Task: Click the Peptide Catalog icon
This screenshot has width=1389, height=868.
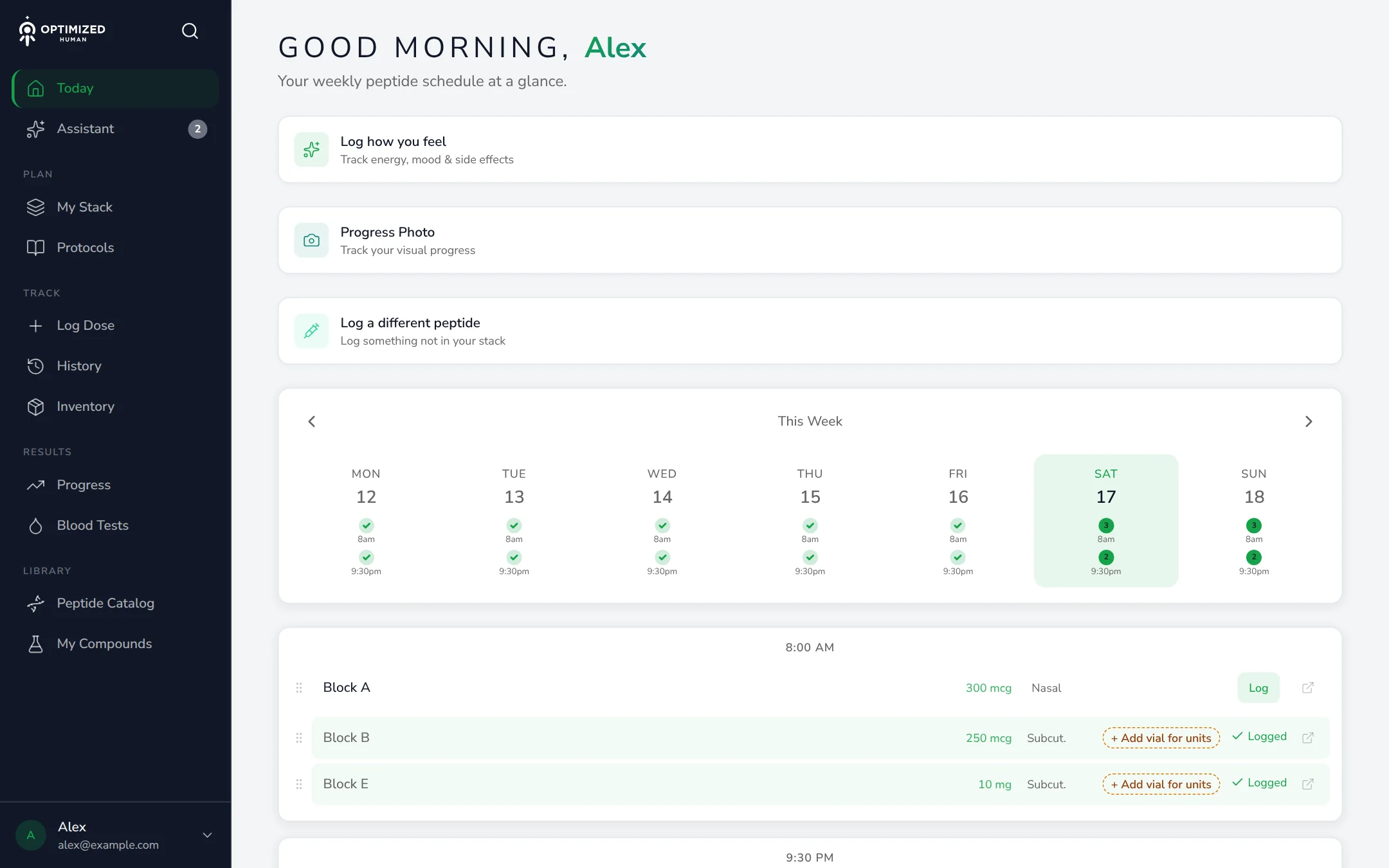Action: (x=36, y=604)
